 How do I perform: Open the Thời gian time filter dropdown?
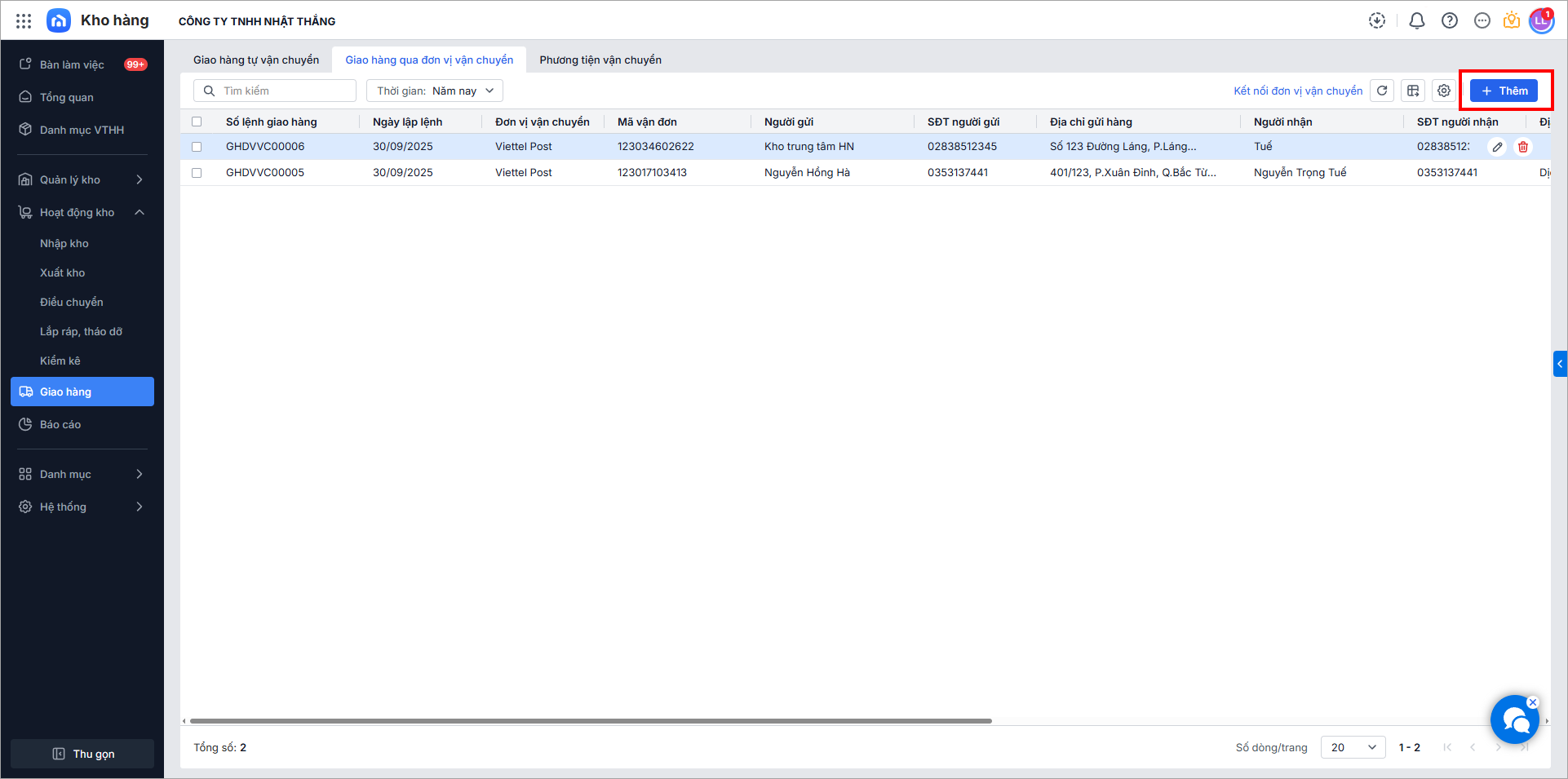pyautogui.click(x=435, y=91)
